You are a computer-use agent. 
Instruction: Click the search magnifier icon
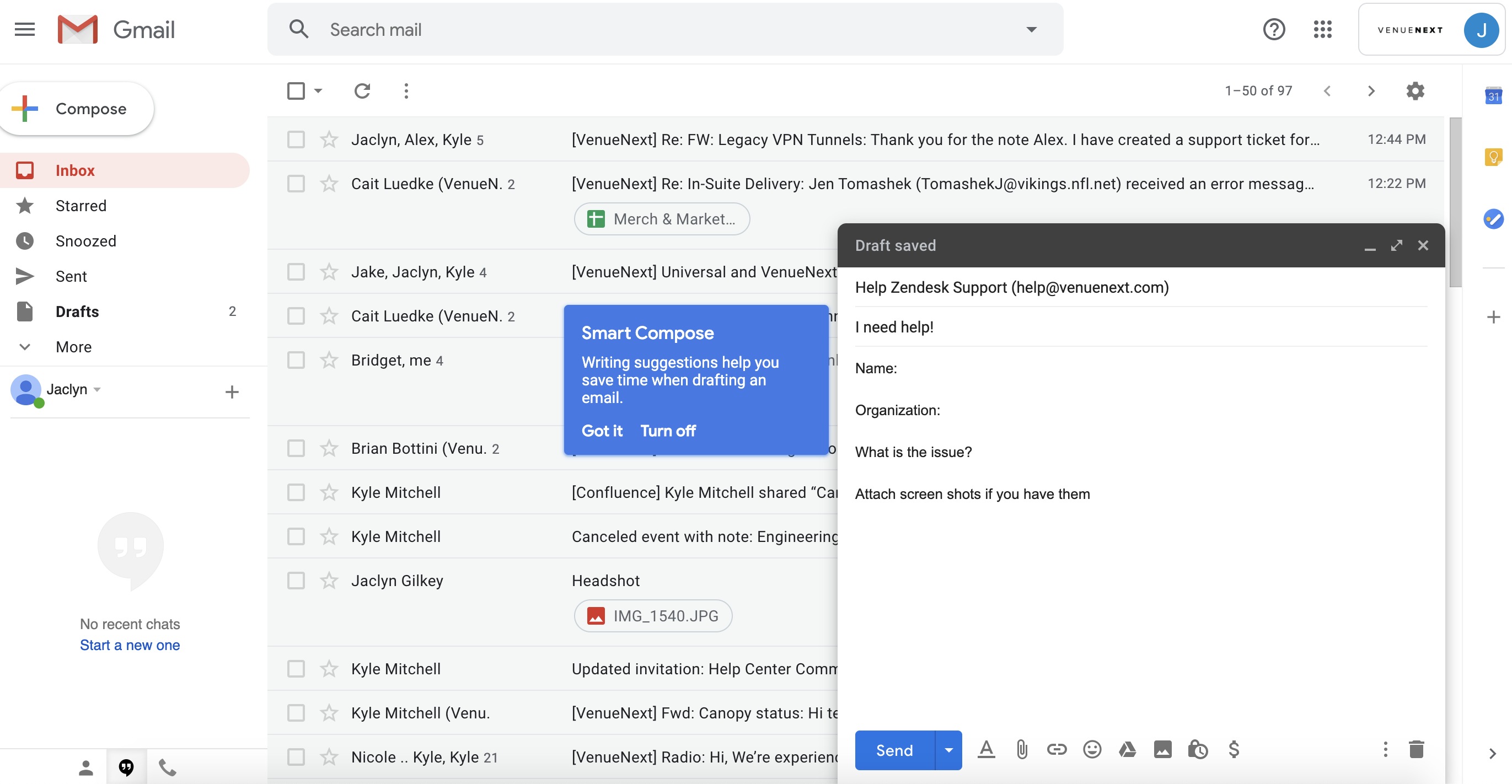(x=299, y=29)
